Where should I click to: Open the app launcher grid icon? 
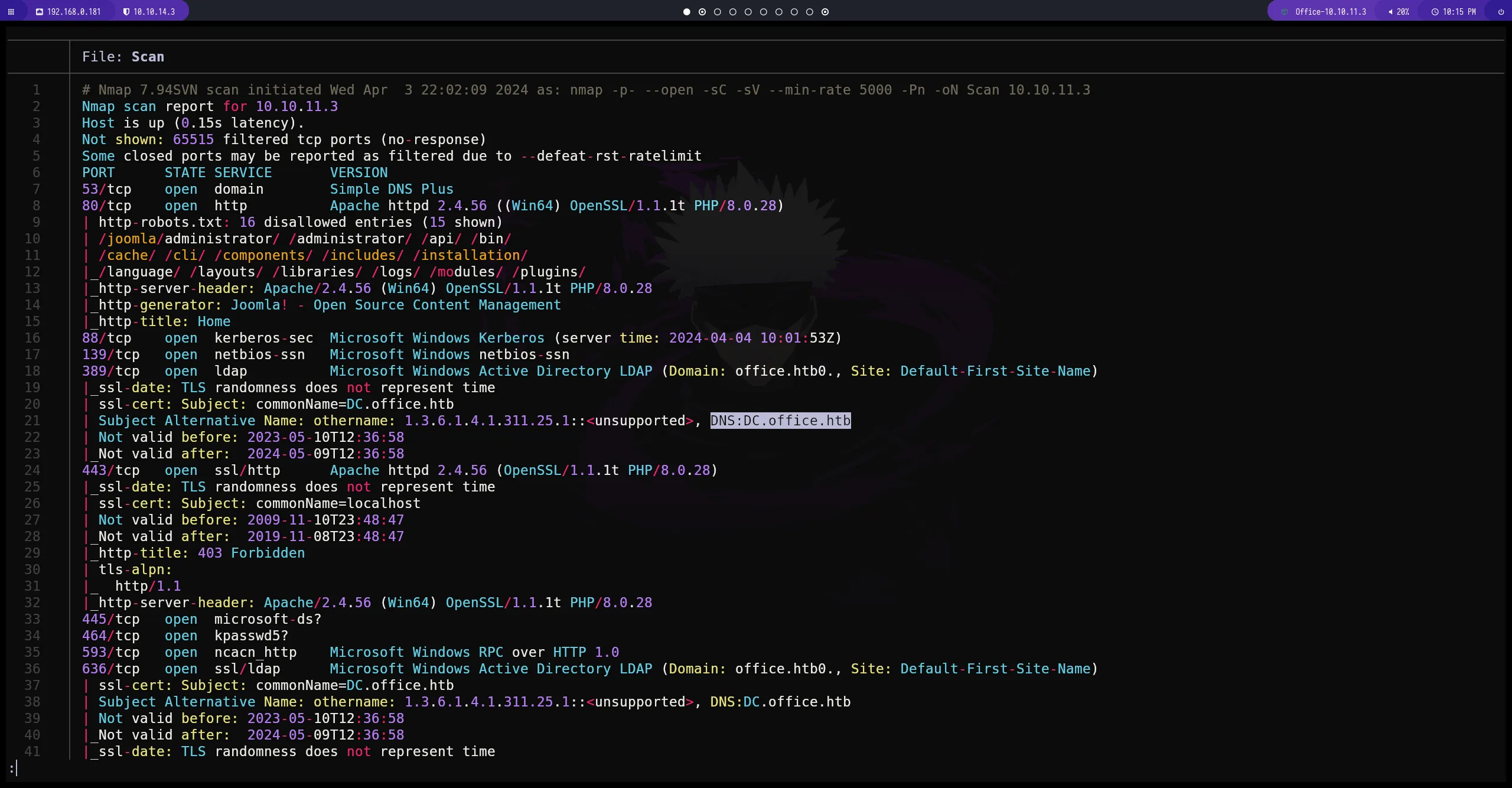click(x=11, y=12)
